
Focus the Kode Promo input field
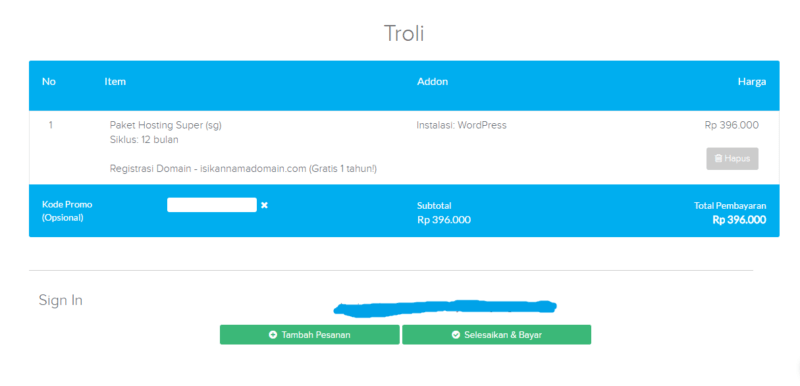212,205
